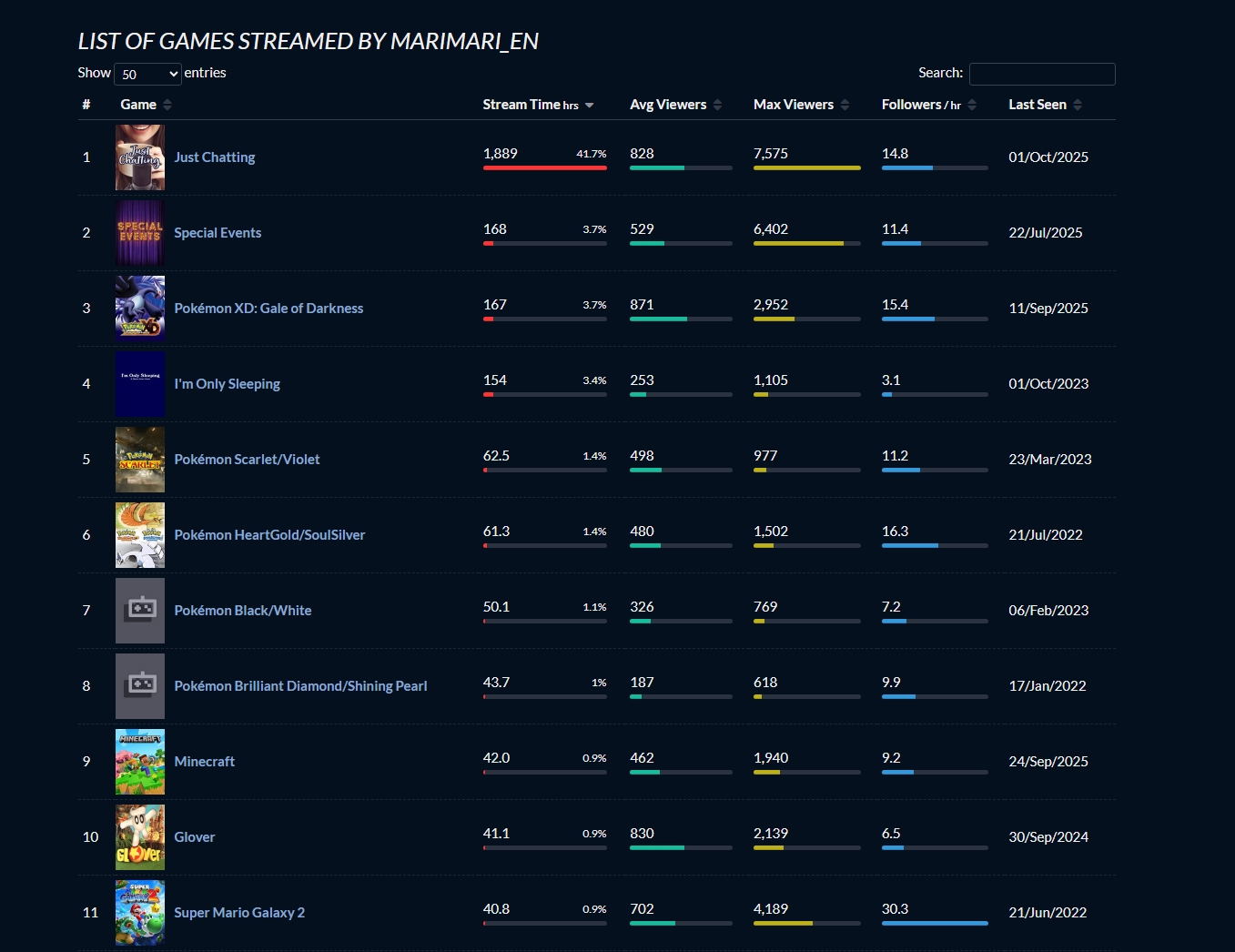This screenshot has width=1235, height=952.
Task: Click the 830 avg viewers for Glover
Action: click(642, 834)
